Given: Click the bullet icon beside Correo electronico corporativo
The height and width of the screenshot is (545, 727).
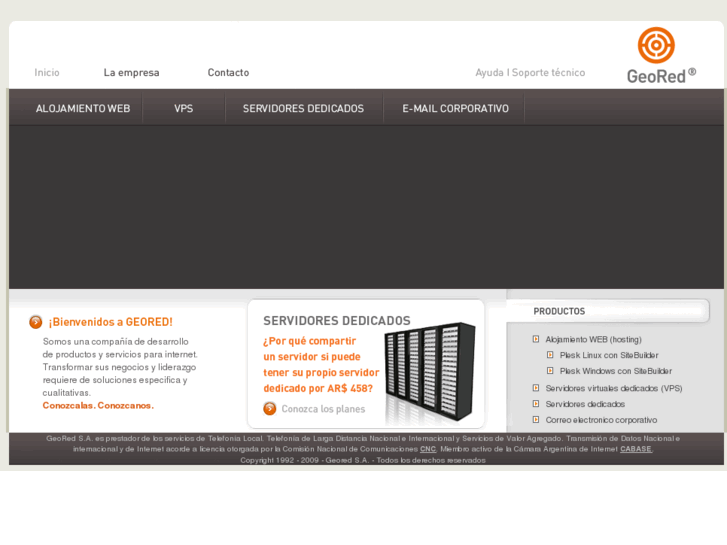Looking at the screenshot, I should coord(536,419).
